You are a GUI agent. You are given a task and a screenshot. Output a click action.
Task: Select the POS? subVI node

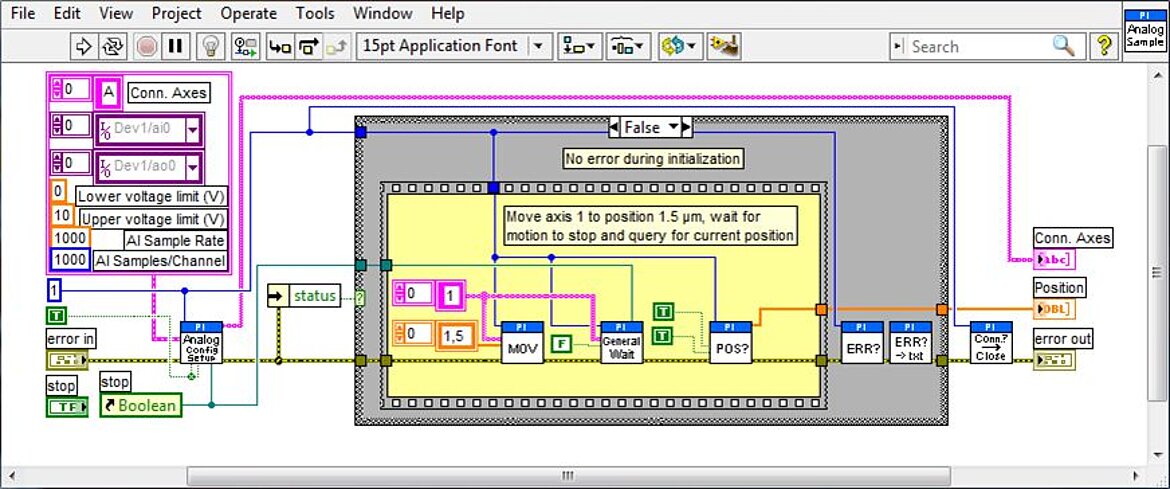click(x=731, y=343)
